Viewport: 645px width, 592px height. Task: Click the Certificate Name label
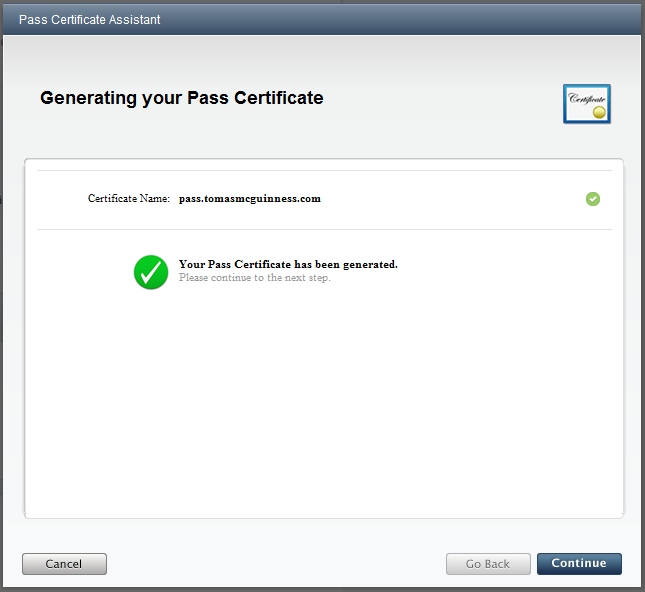pos(129,199)
